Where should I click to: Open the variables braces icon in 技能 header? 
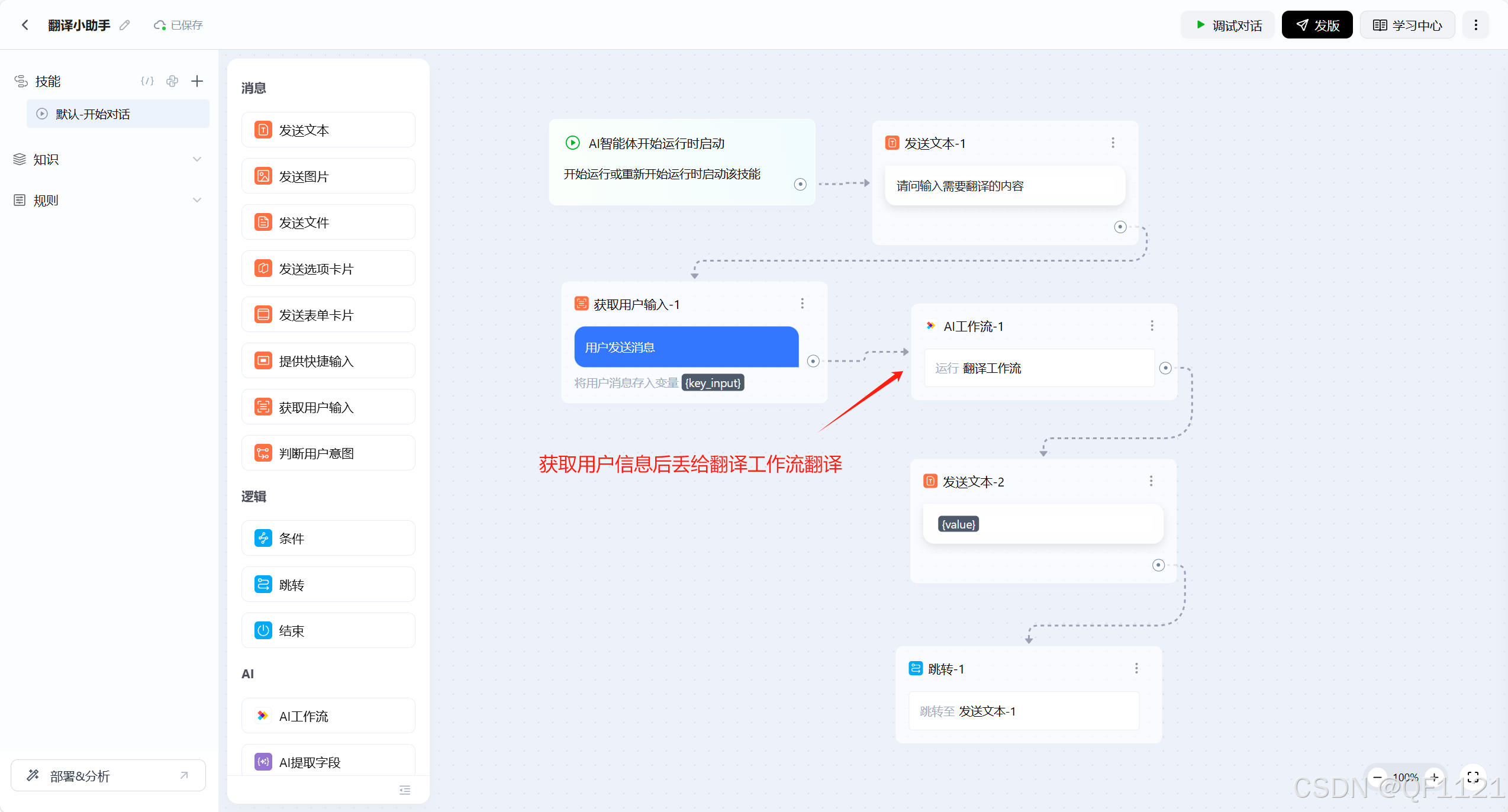(x=147, y=81)
